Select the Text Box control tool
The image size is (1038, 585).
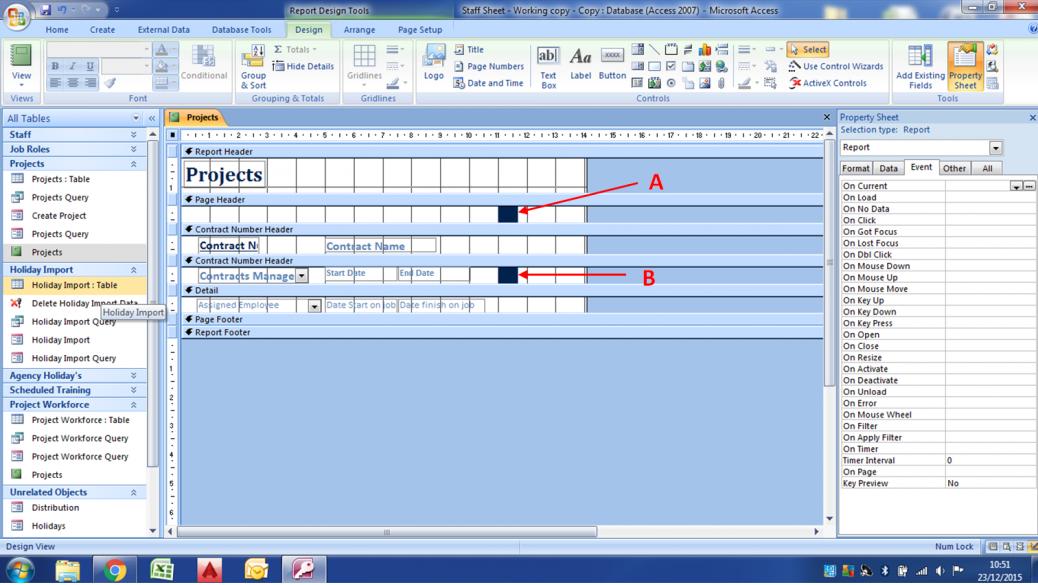pyautogui.click(x=548, y=67)
